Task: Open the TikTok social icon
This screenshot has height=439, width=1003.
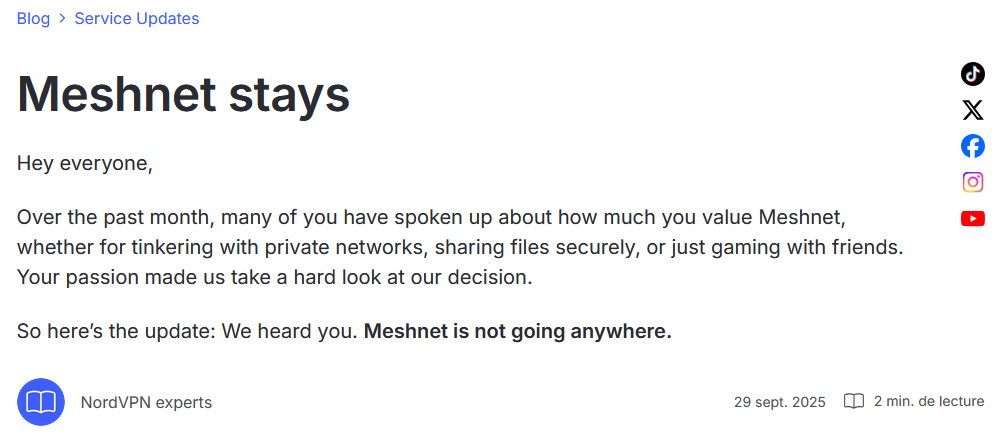Action: click(x=973, y=74)
